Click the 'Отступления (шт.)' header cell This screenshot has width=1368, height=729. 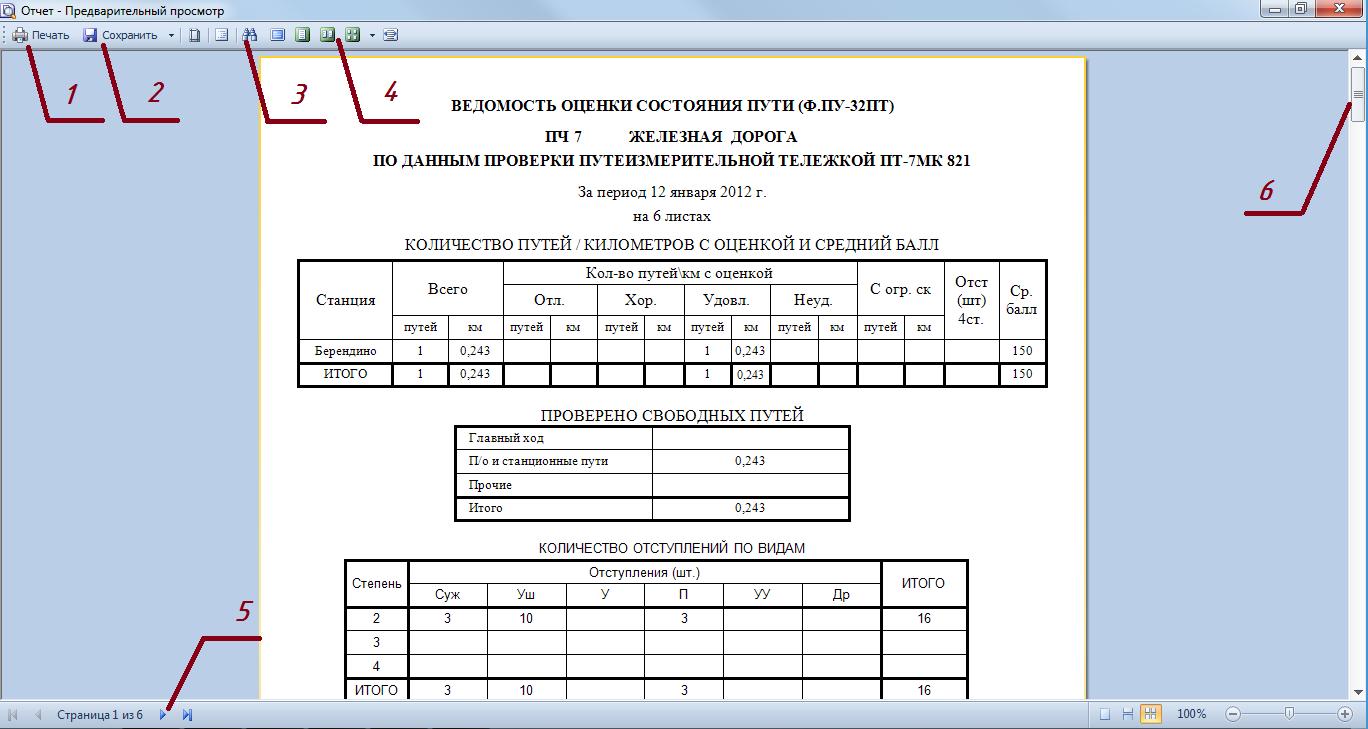point(645,572)
